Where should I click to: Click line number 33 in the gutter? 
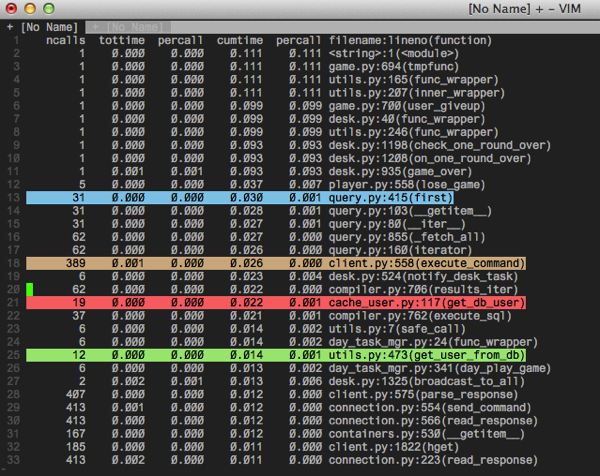click(x=13, y=460)
